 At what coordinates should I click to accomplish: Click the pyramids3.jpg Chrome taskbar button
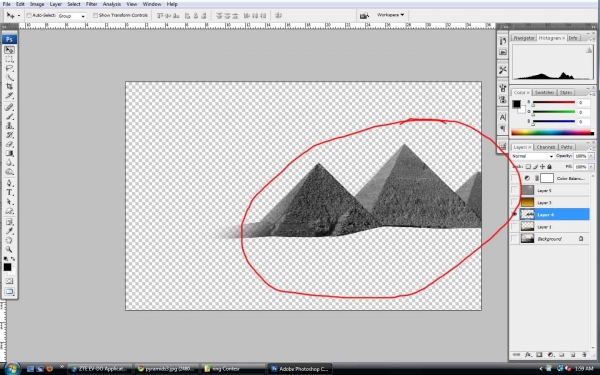(167, 369)
